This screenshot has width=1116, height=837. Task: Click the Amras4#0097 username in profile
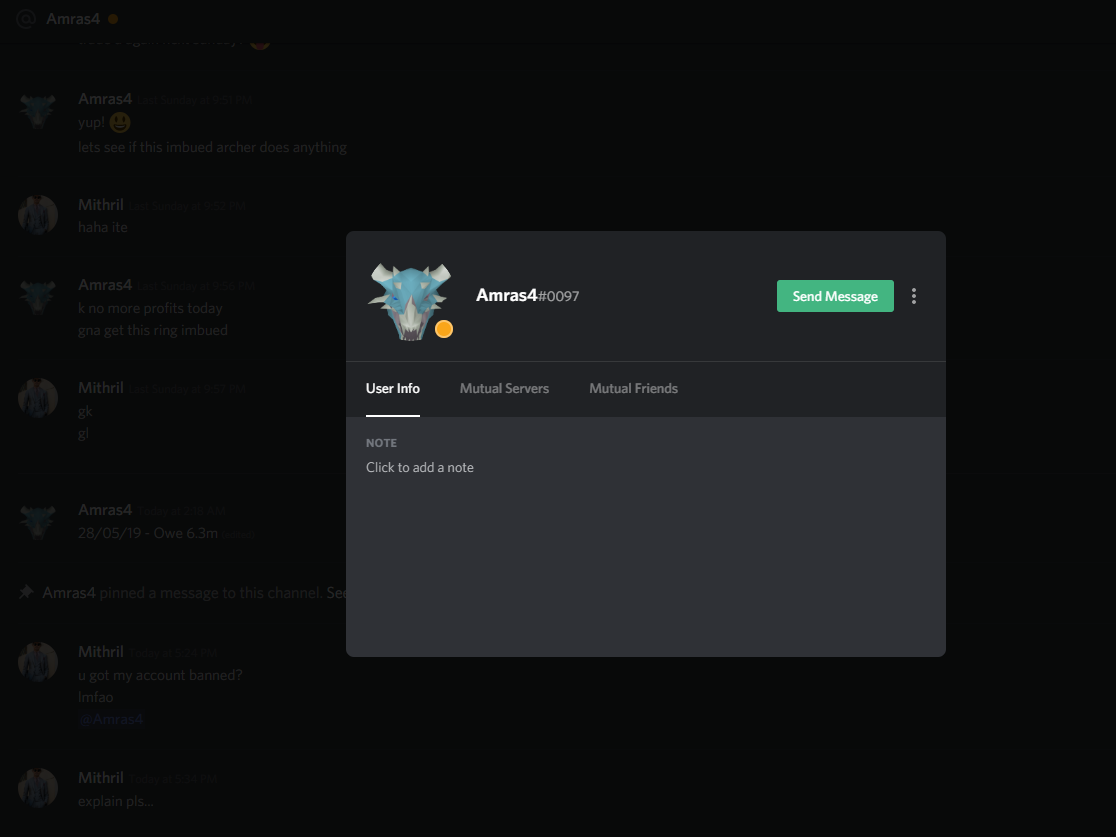point(527,295)
